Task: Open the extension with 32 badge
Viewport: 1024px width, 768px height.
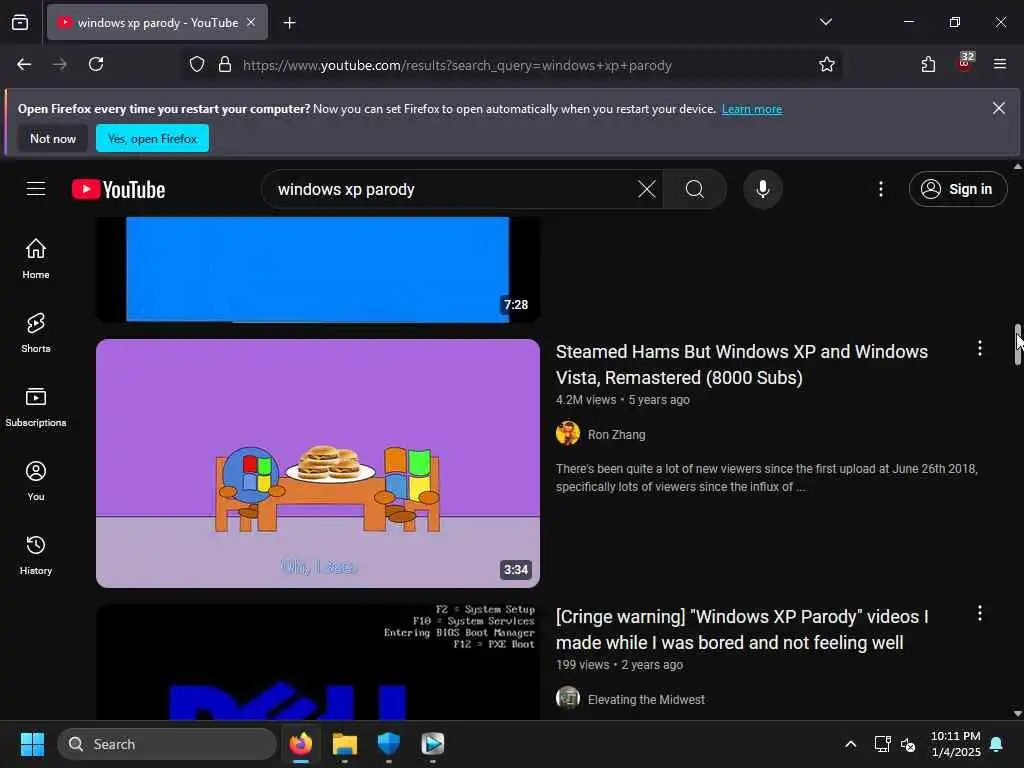Action: (965, 63)
